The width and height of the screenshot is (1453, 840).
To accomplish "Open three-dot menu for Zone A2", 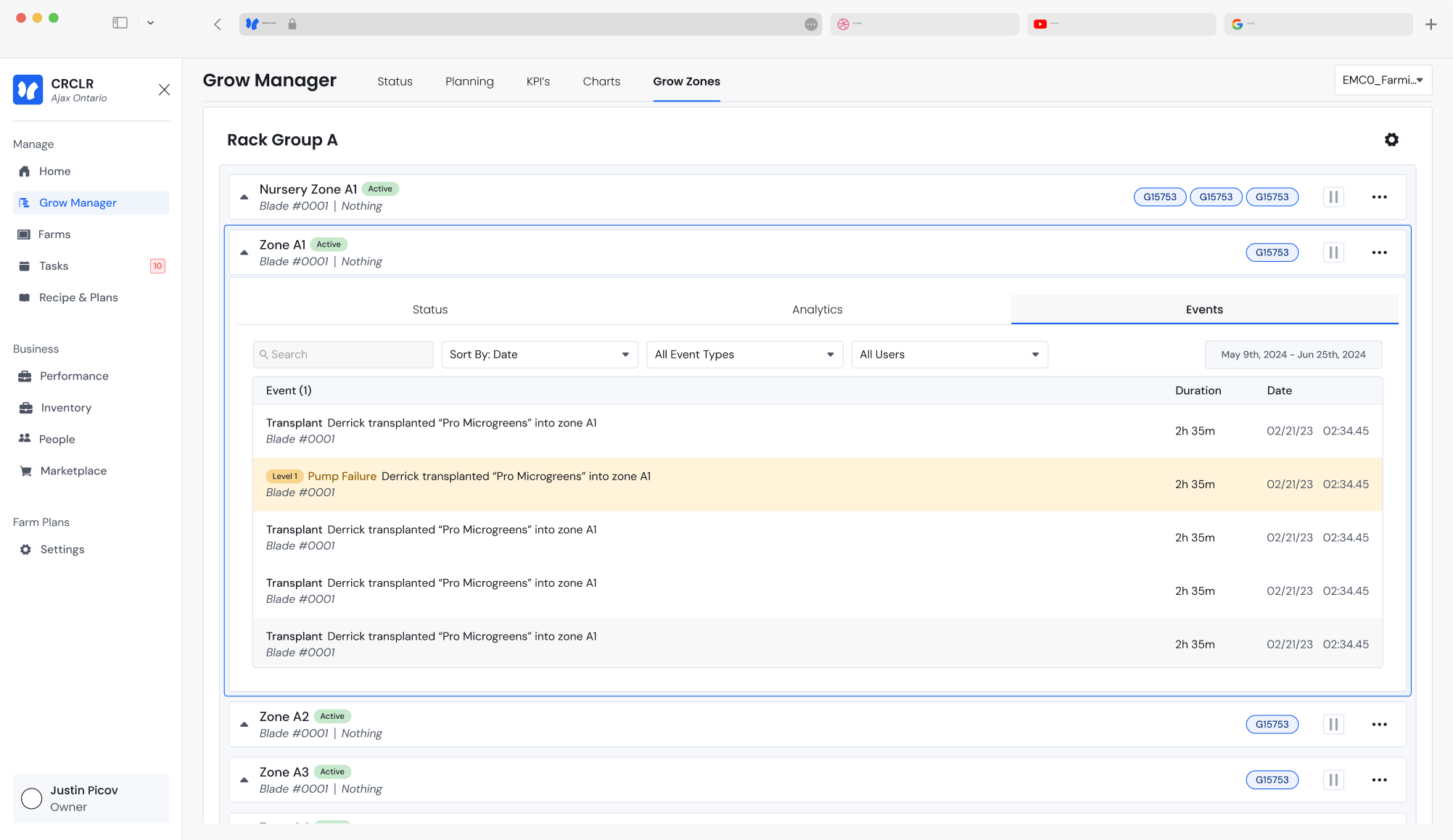I will tap(1379, 725).
